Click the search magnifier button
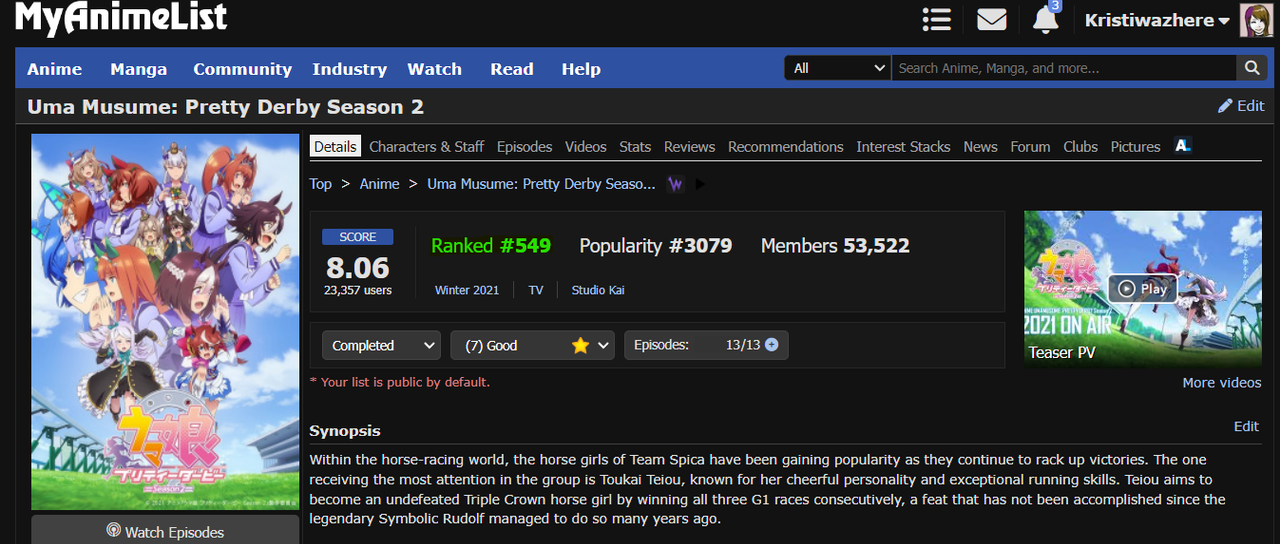The width and height of the screenshot is (1280, 544). pos(1251,68)
